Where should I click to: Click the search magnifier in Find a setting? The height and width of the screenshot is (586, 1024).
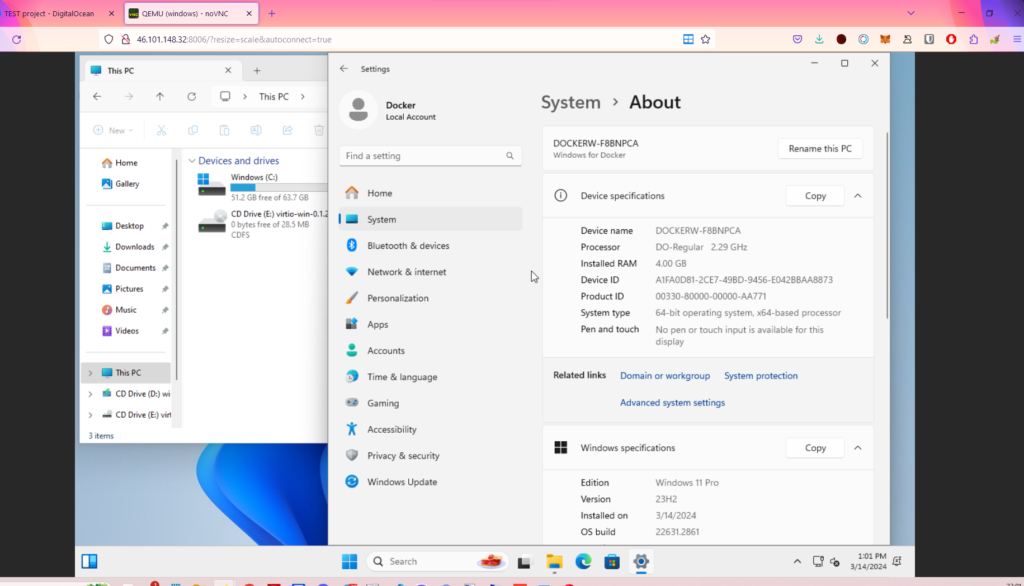(x=509, y=156)
